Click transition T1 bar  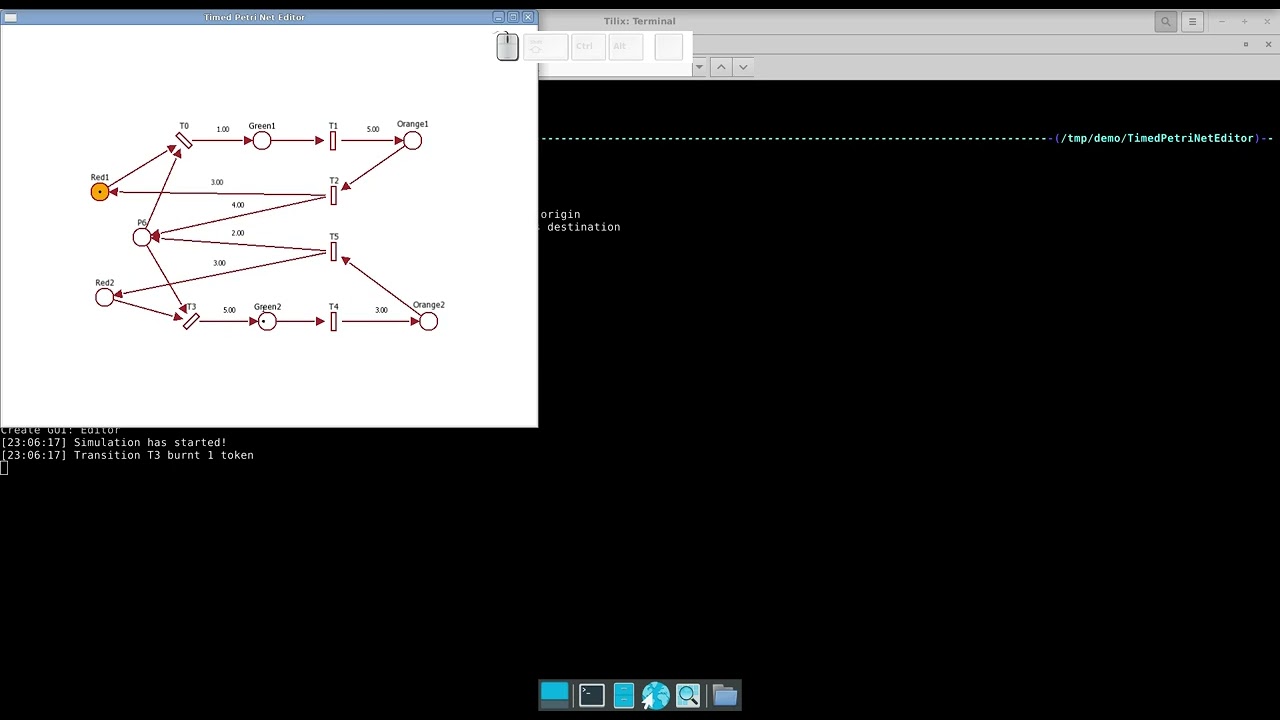(333, 141)
